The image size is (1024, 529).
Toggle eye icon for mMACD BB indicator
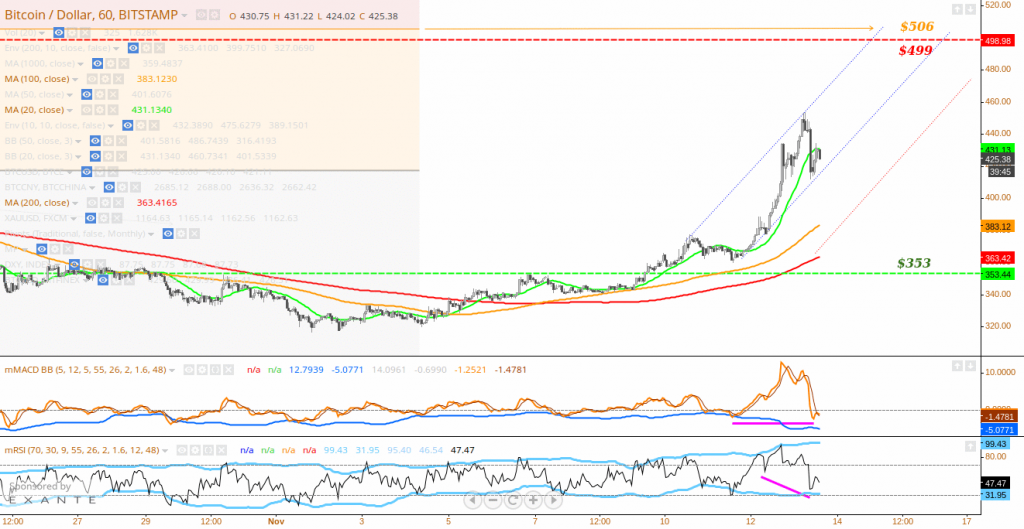tap(189, 370)
